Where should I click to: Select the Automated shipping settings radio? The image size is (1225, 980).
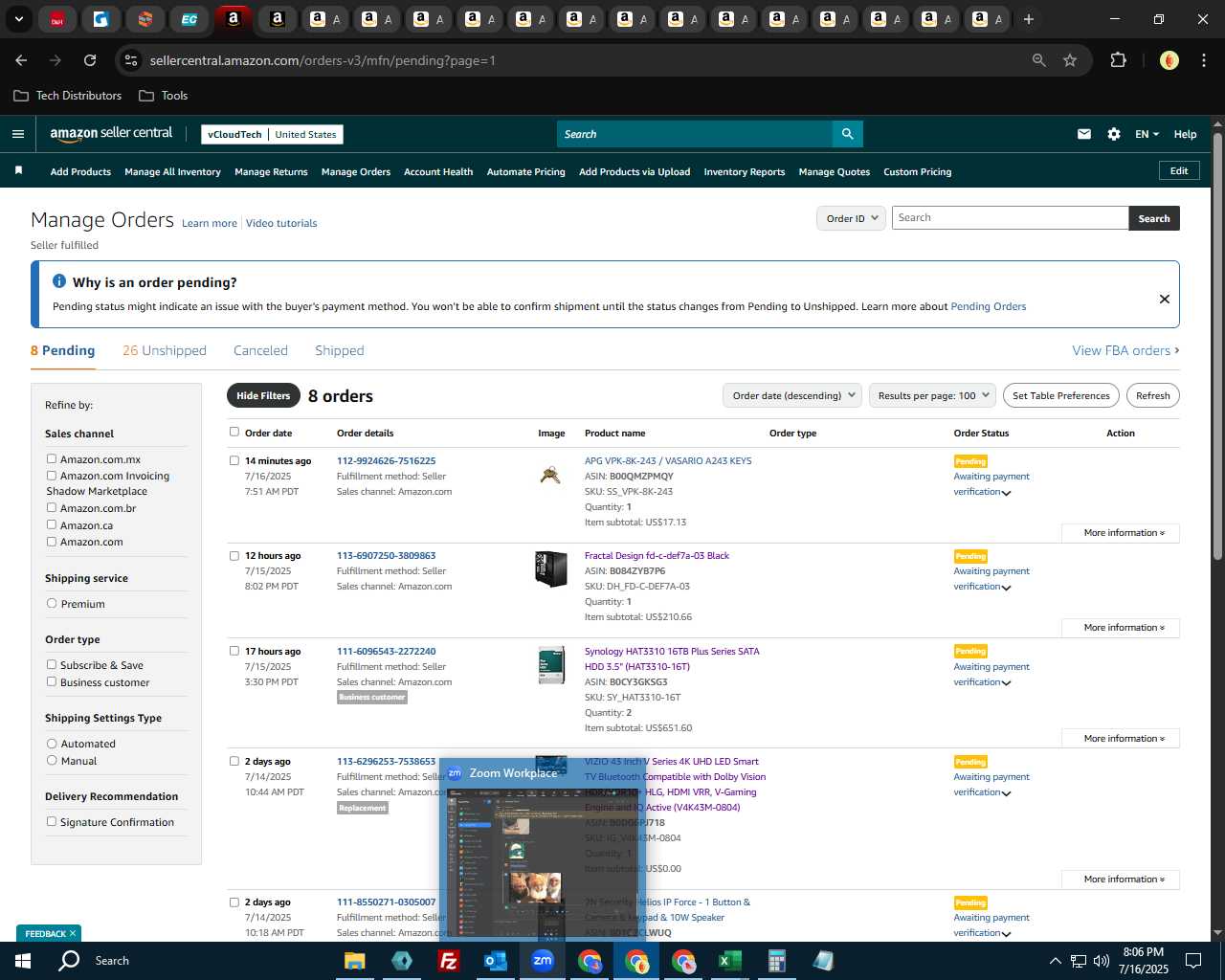pos(52,743)
